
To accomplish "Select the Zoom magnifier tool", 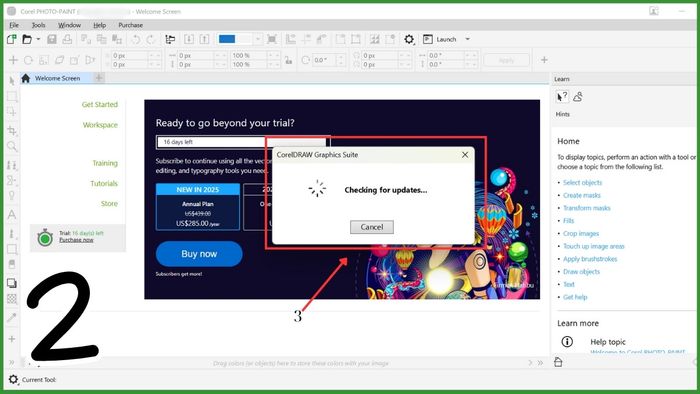I will coord(12,146).
